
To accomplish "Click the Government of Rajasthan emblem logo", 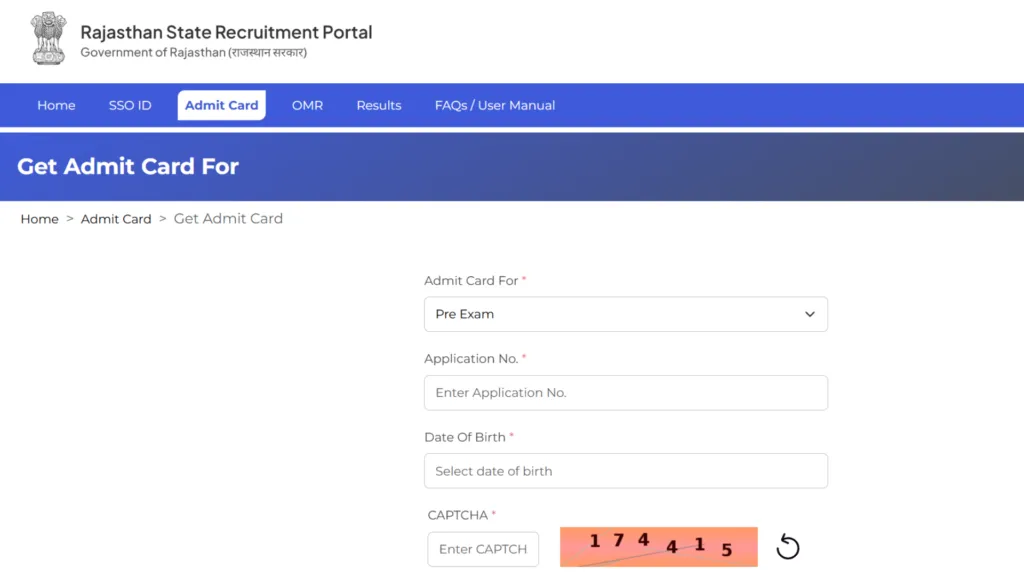I will [48, 39].
